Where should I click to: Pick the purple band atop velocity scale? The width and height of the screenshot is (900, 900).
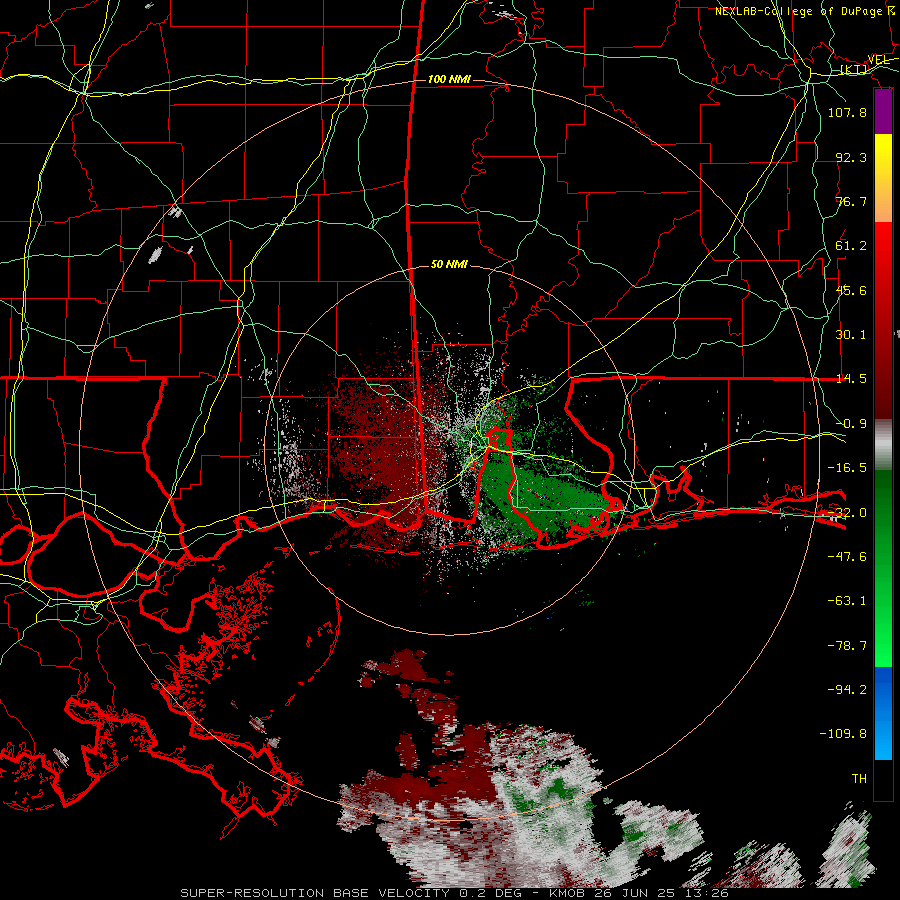coord(883,112)
